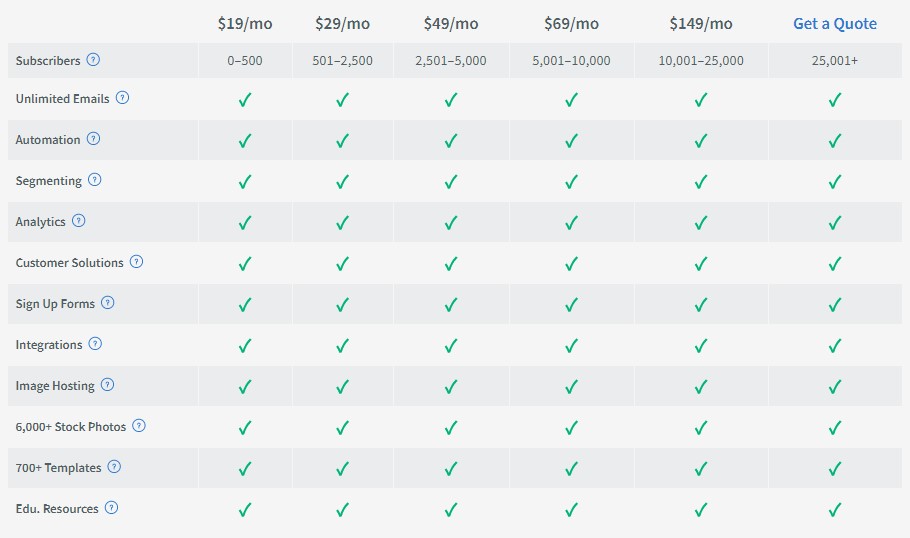Screen dimensions: 910x538
Task: Click the 25,001+ subscribers cell
Action: (x=835, y=60)
